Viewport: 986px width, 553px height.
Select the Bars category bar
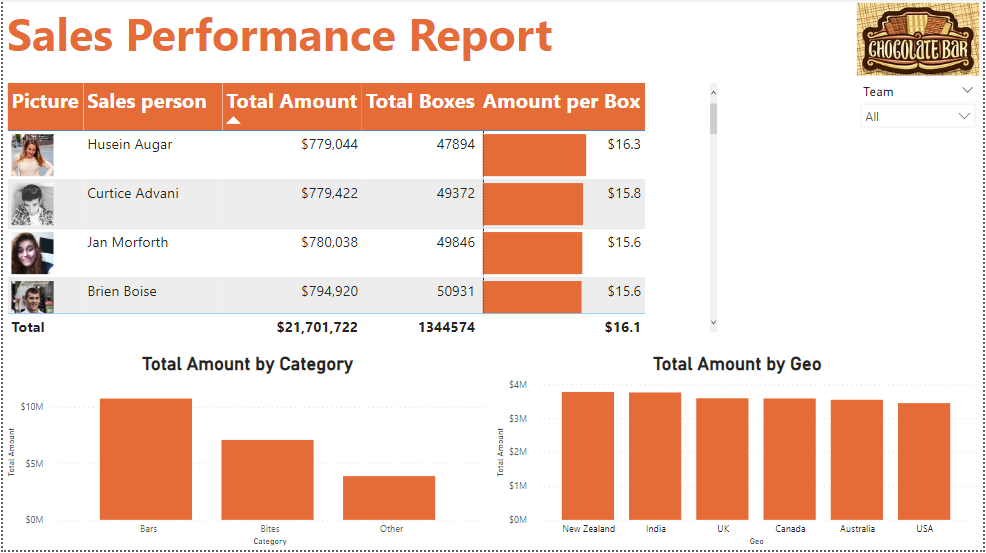pos(146,459)
